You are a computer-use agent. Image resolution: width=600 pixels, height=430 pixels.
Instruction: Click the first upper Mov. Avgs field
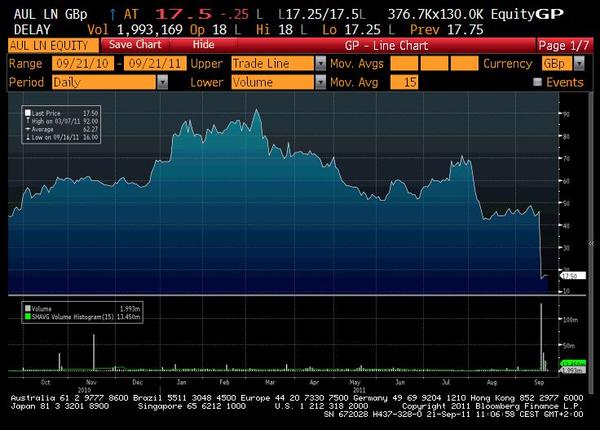tap(405, 63)
